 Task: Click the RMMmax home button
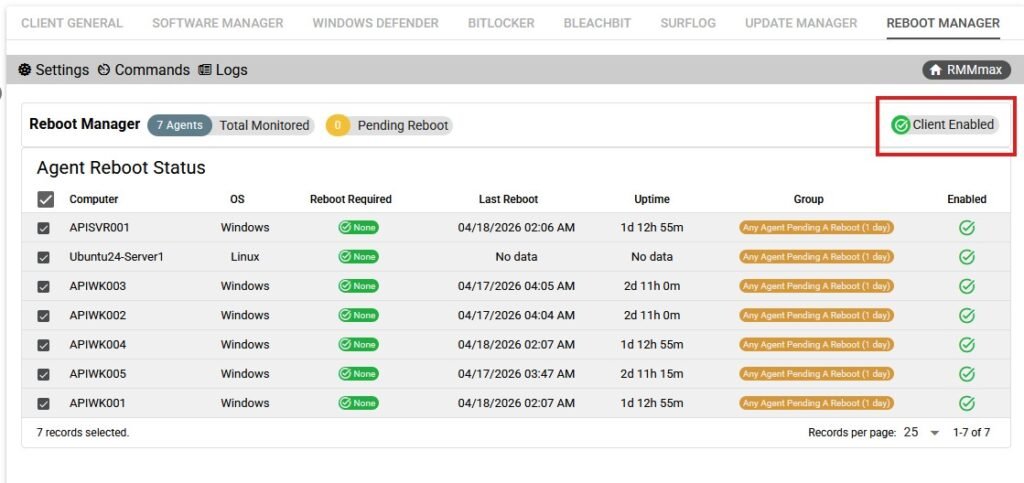(x=966, y=70)
